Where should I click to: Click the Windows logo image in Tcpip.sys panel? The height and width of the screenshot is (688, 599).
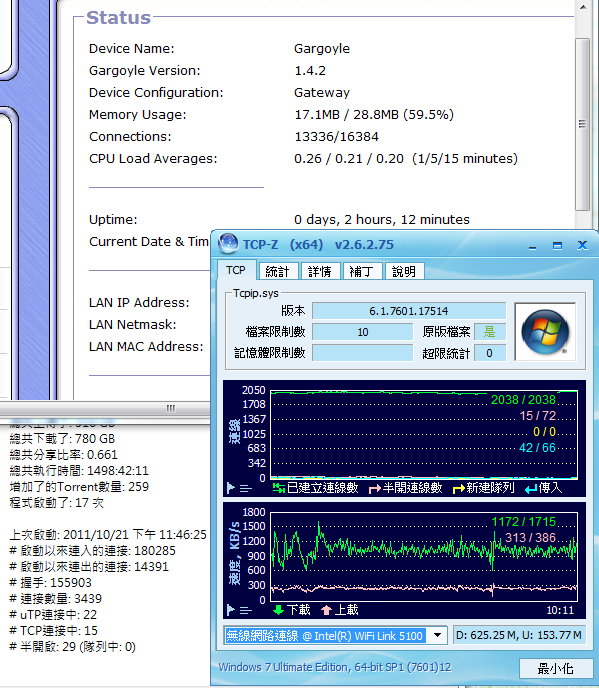pyautogui.click(x=545, y=332)
